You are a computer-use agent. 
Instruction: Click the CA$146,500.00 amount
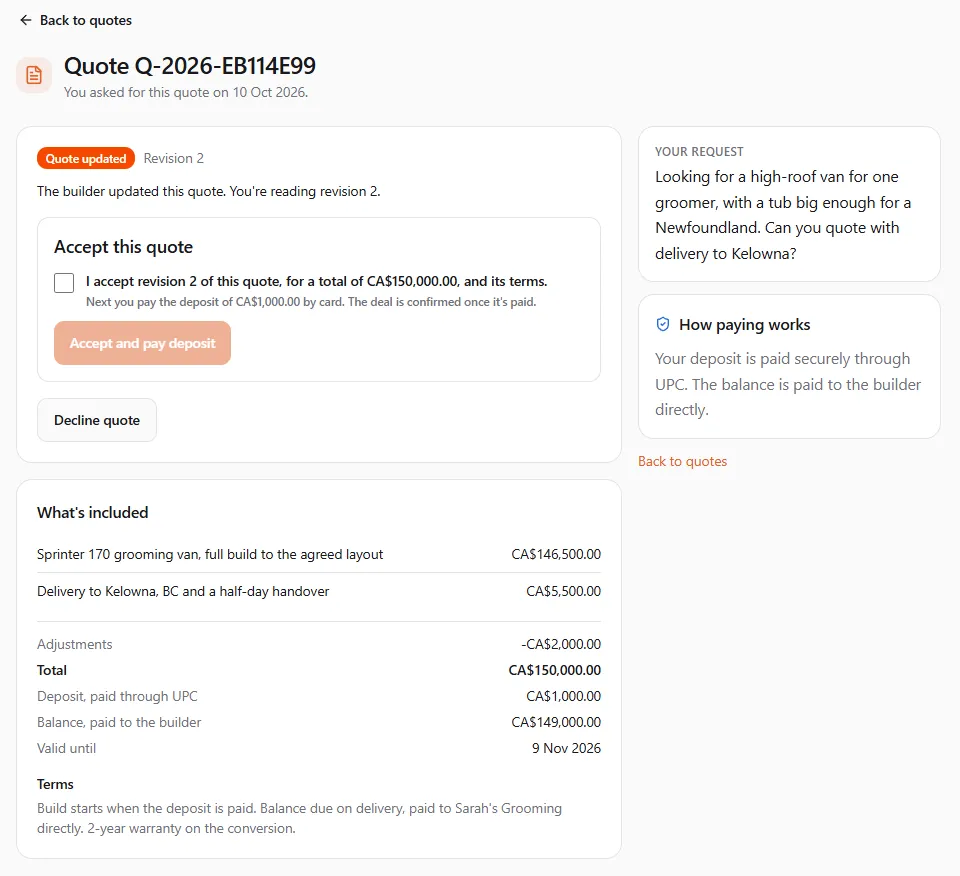556,555
